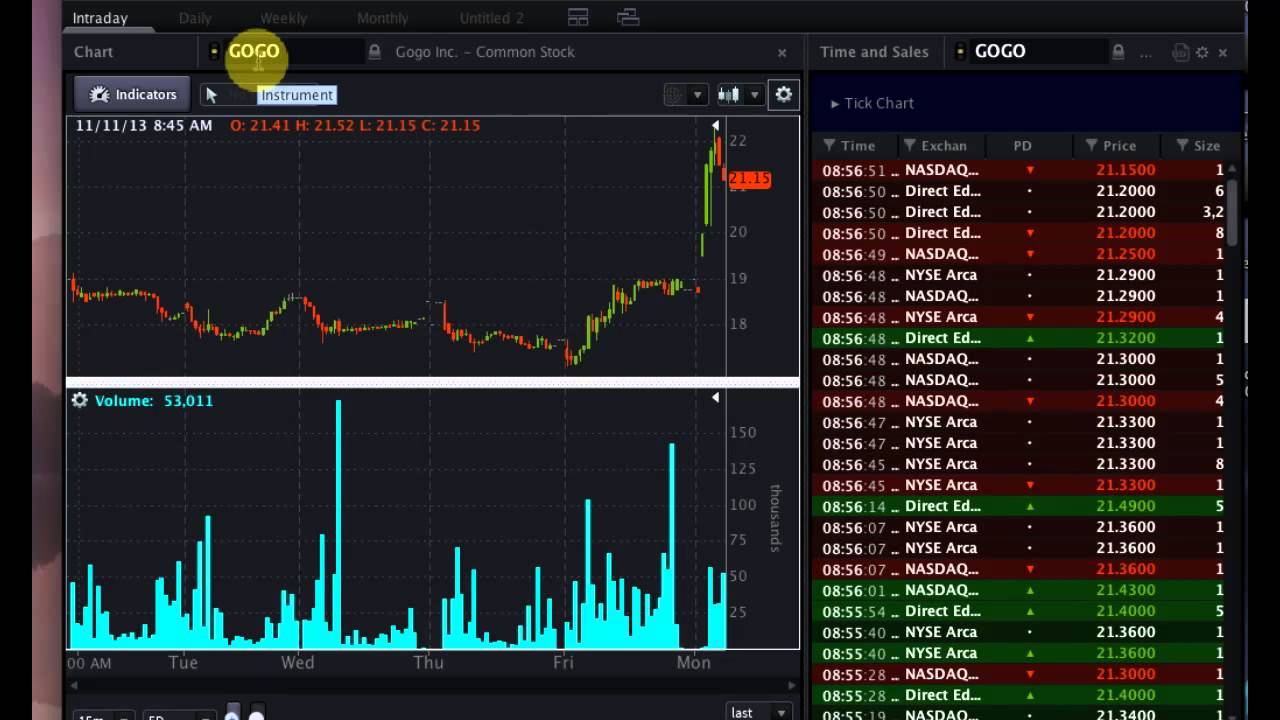Click the price cell 21.2500
The width and height of the screenshot is (1280, 720).
coord(1125,254)
